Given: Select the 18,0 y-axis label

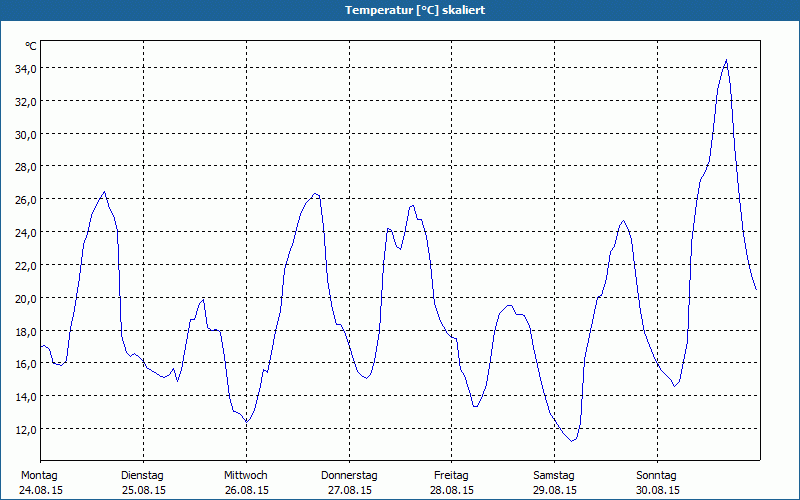Looking at the screenshot, I should click(x=26, y=332).
